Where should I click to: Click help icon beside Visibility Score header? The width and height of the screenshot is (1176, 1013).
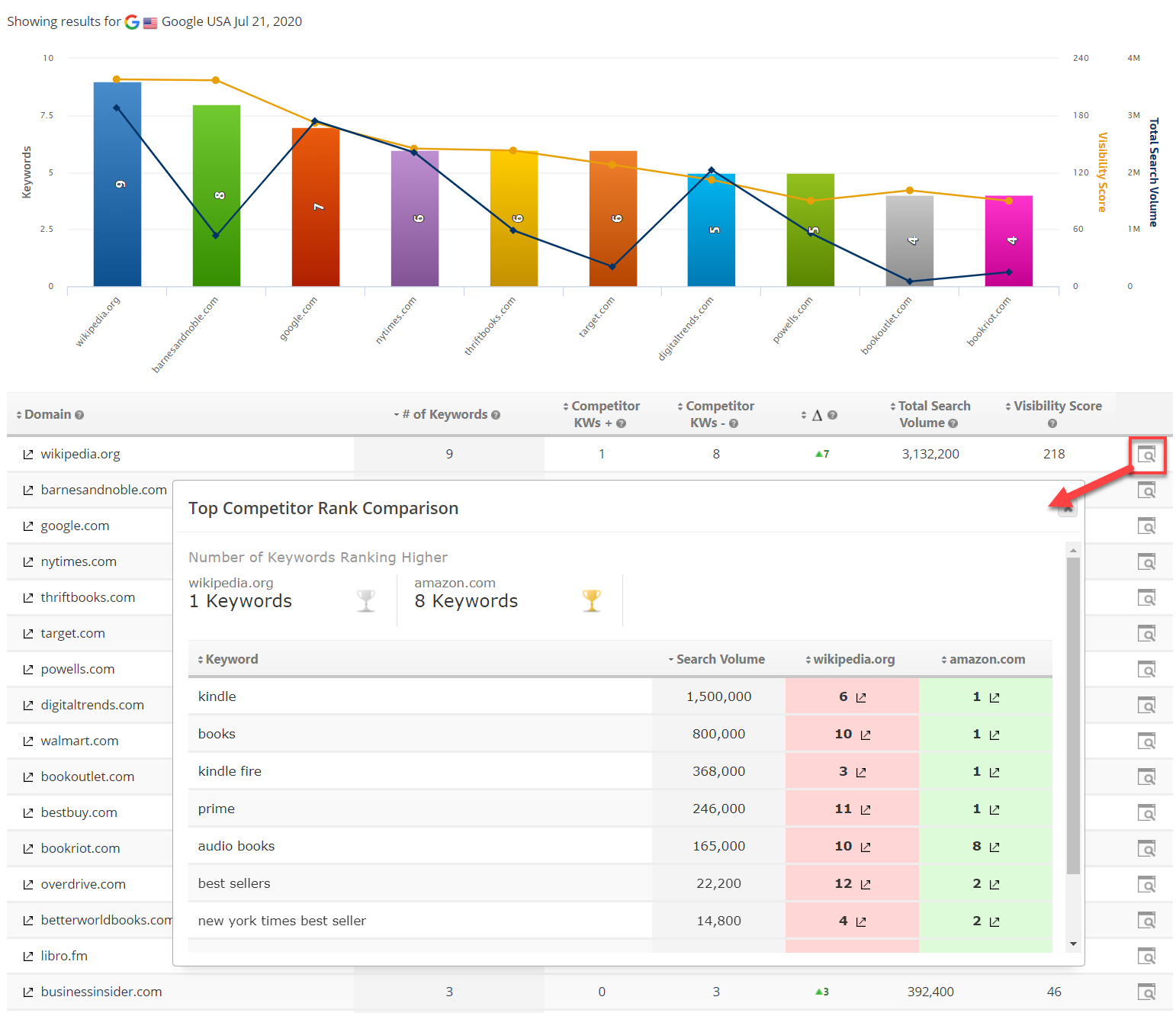click(1052, 423)
